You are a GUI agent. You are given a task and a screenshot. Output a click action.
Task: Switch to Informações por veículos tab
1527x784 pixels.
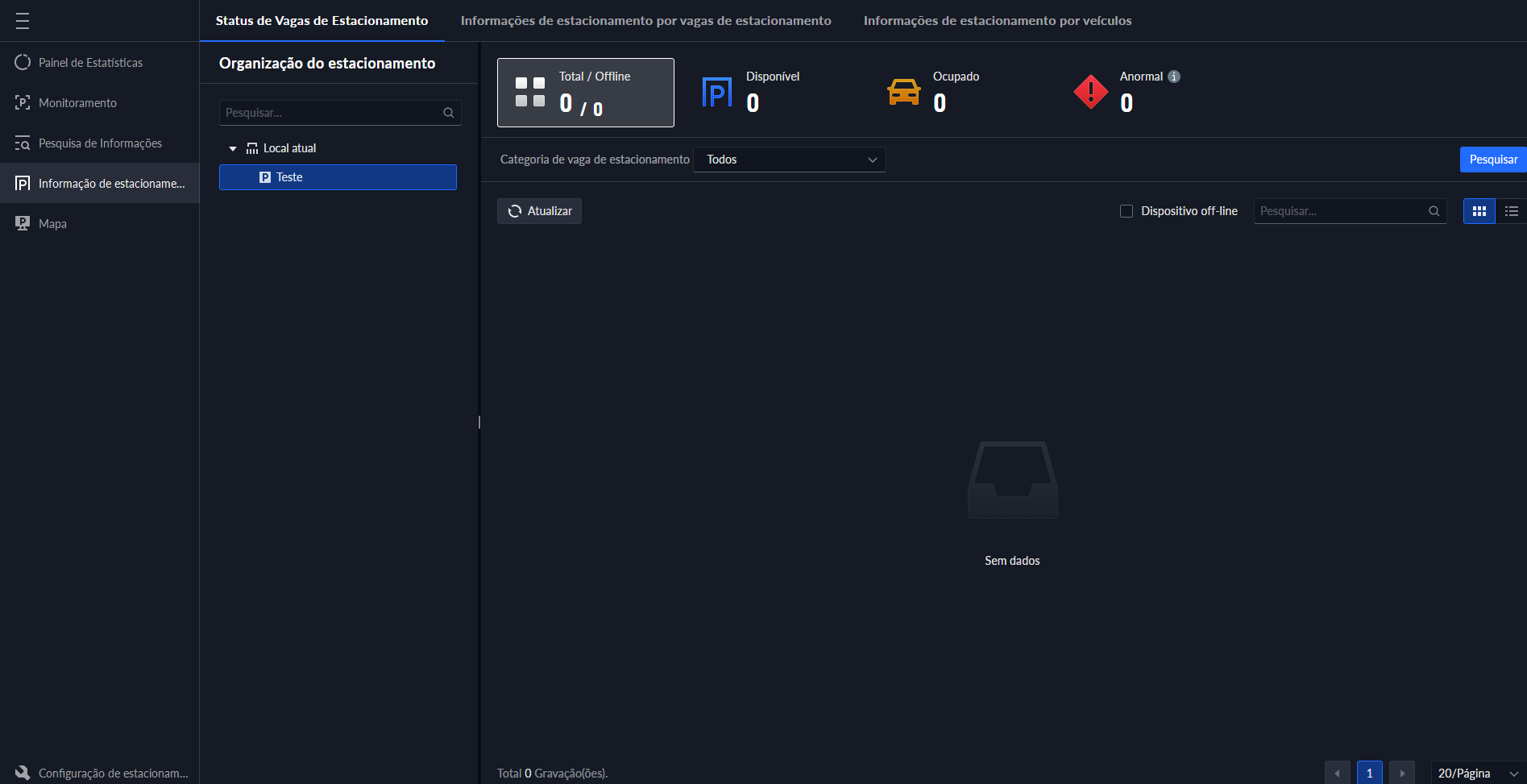[x=997, y=21]
